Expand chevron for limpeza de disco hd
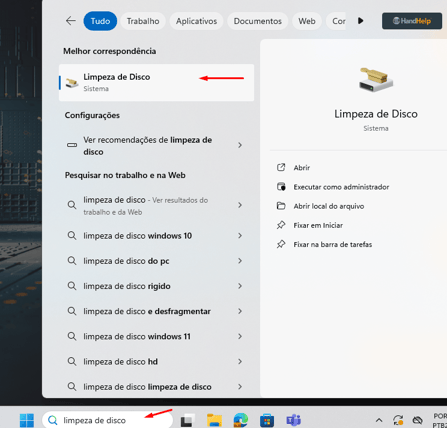The height and width of the screenshot is (428, 447). (240, 362)
